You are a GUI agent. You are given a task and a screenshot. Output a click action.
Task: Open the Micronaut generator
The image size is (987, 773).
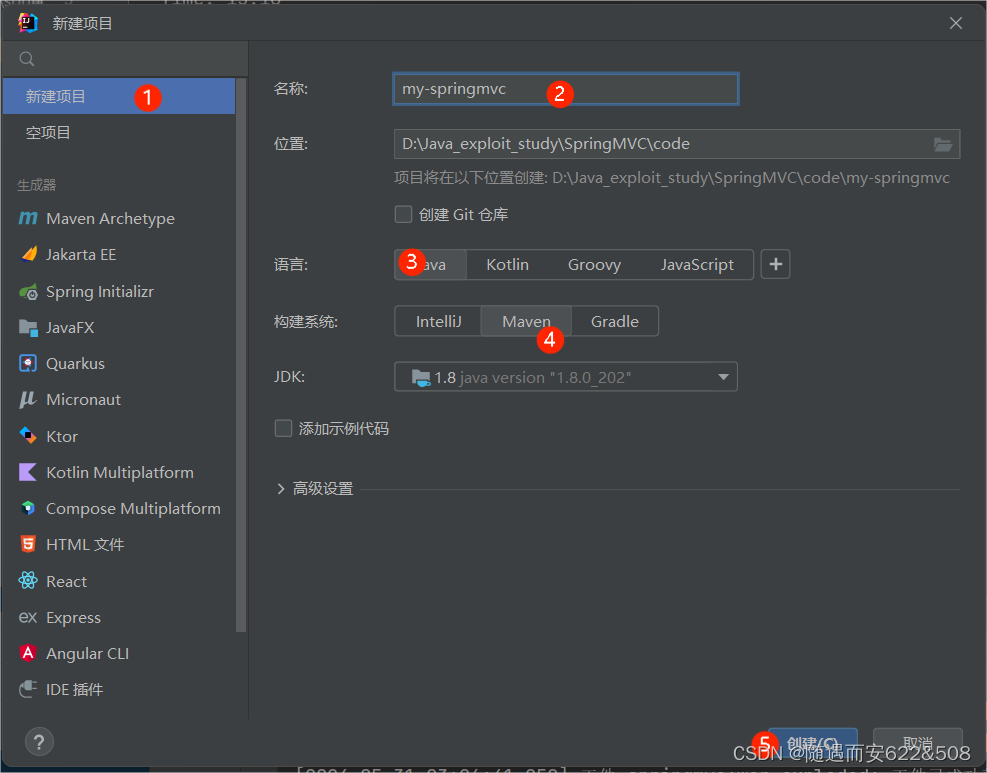point(84,399)
